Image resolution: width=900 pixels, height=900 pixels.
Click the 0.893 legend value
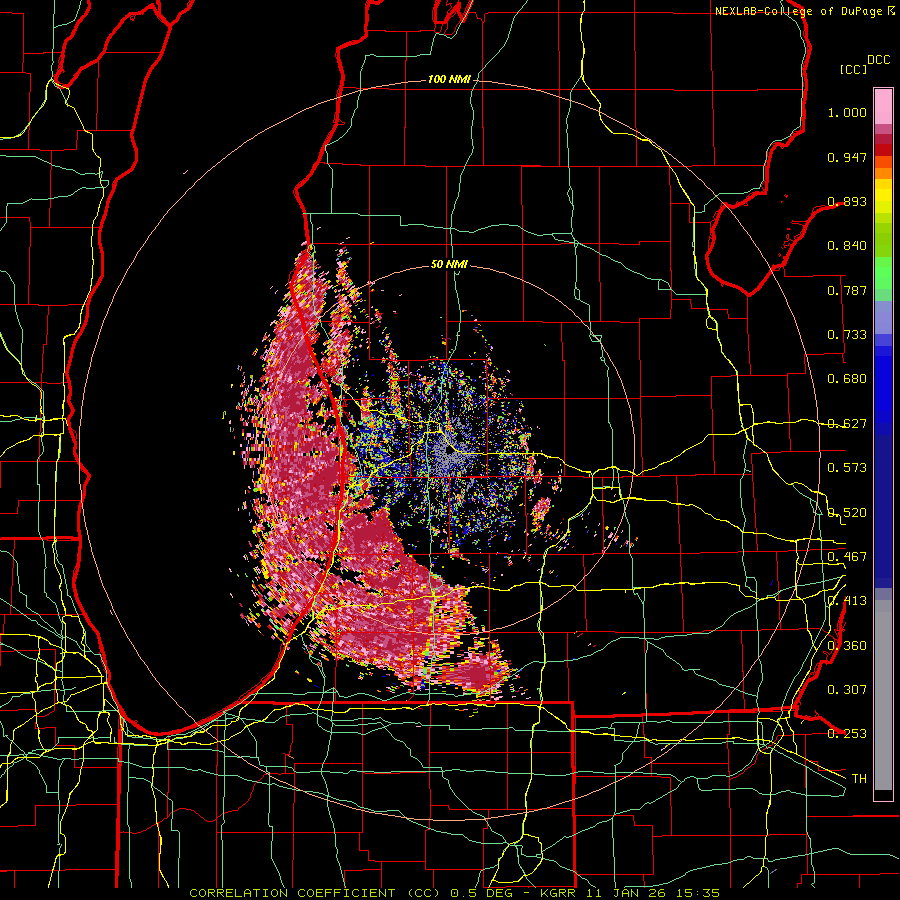(847, 201)
